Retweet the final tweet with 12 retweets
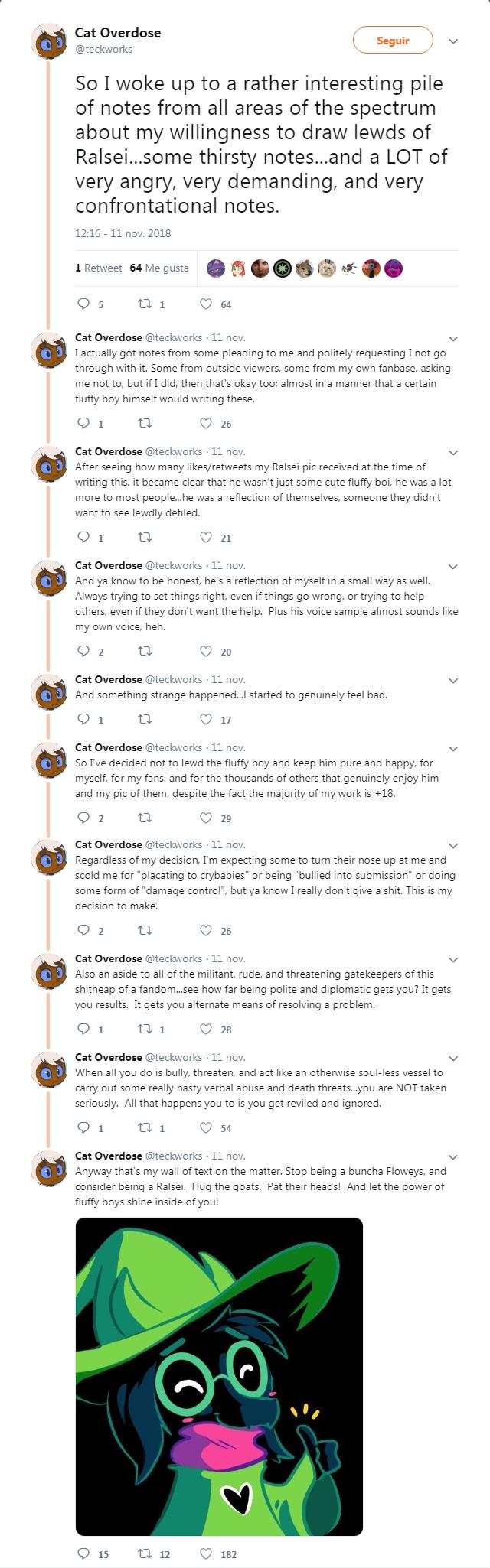The width and height of the screenshot is (490, 1568). point(143,1553)
